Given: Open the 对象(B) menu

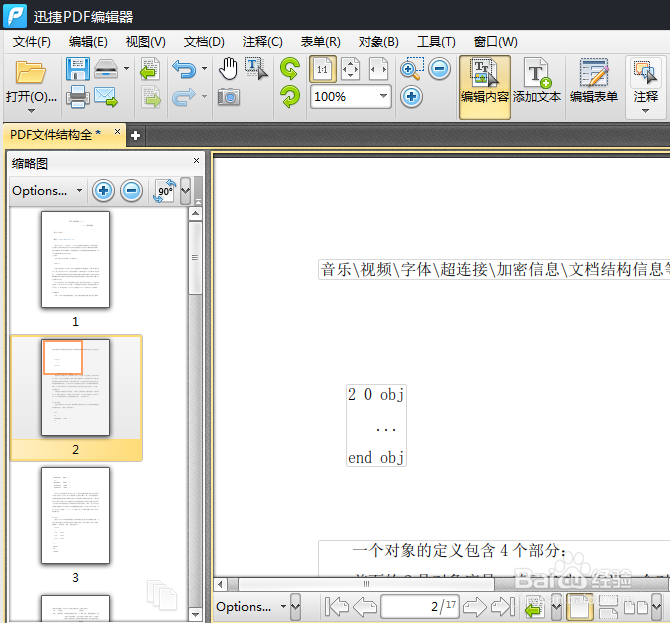Looking at the screenshot, I should tap(379, 42).
